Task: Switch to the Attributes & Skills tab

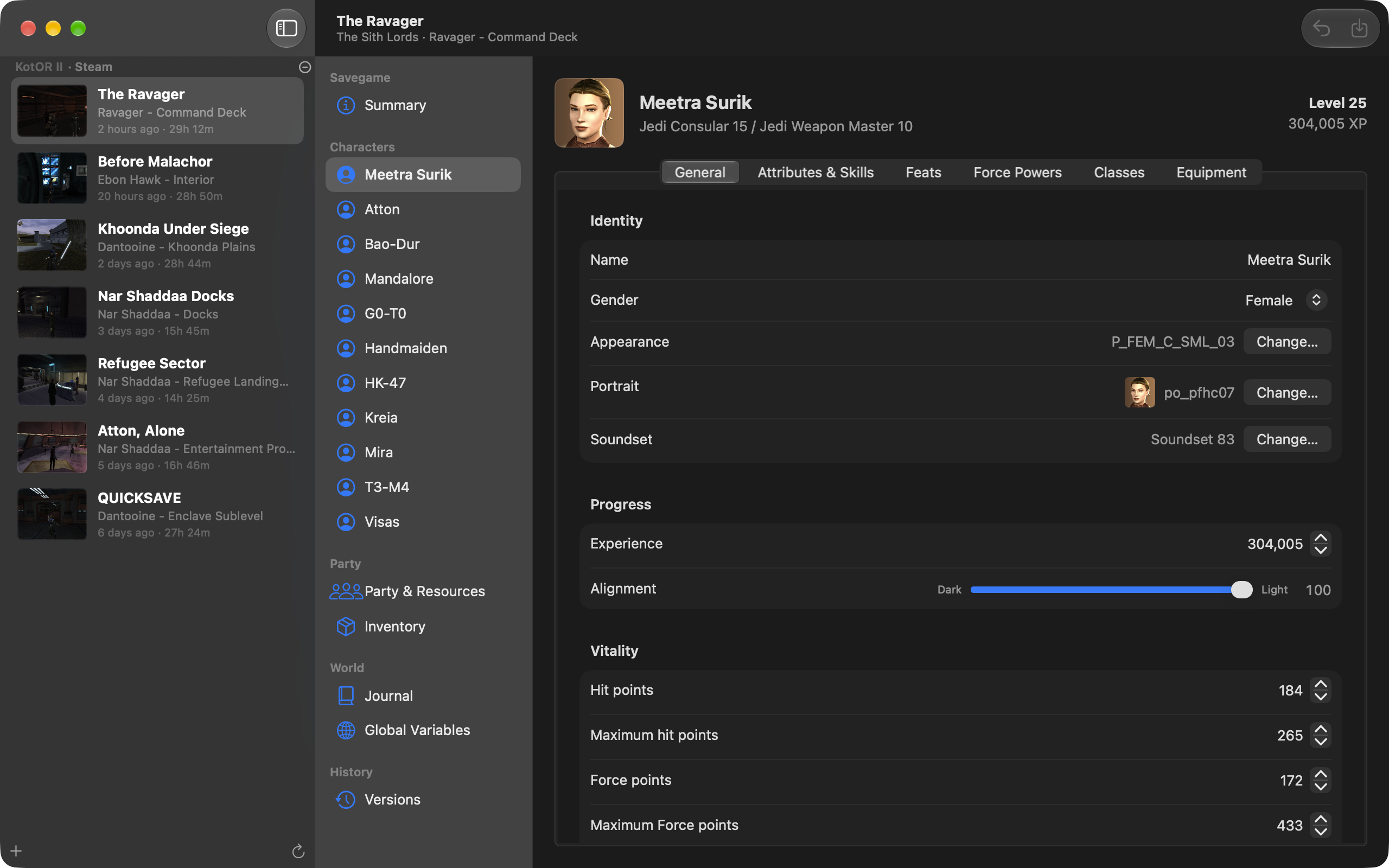Action: click(815, 172)
